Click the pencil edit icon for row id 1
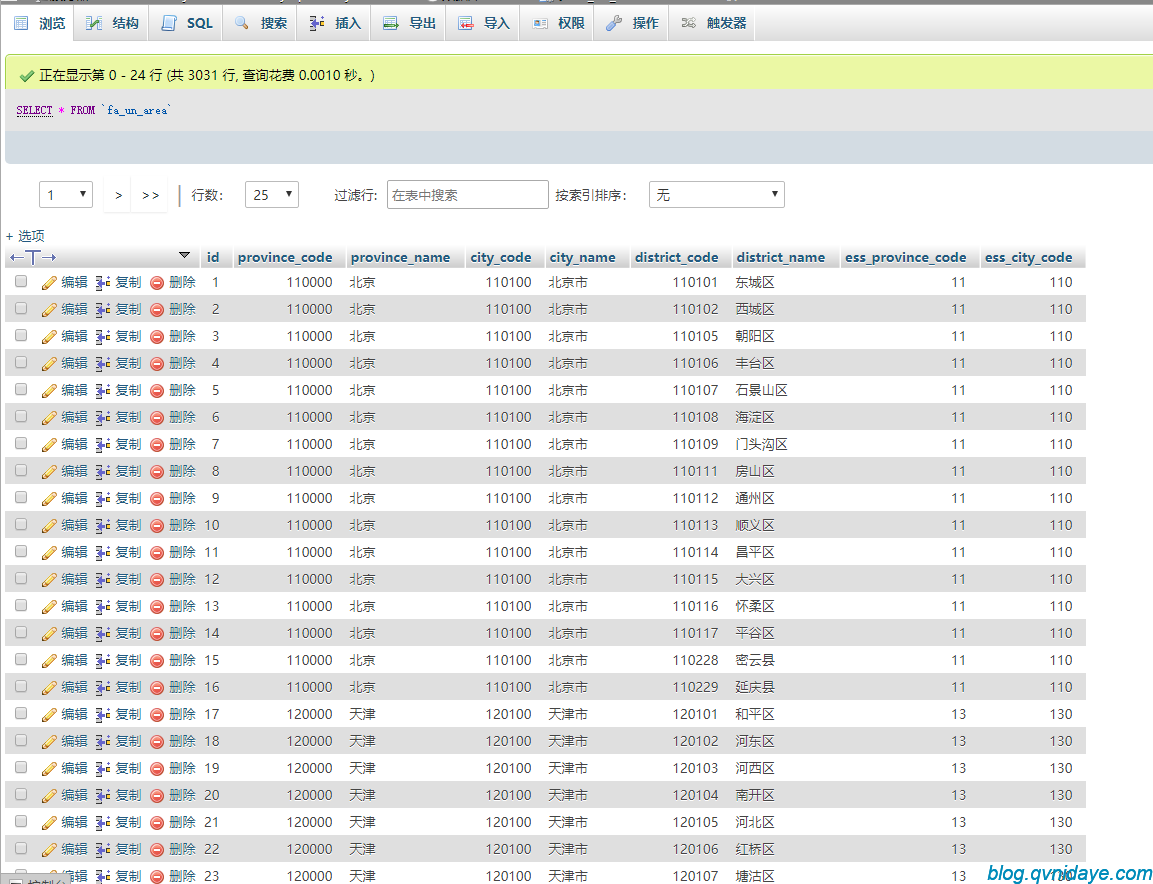Screen dimensions: 1153x884 coord(49,282)
